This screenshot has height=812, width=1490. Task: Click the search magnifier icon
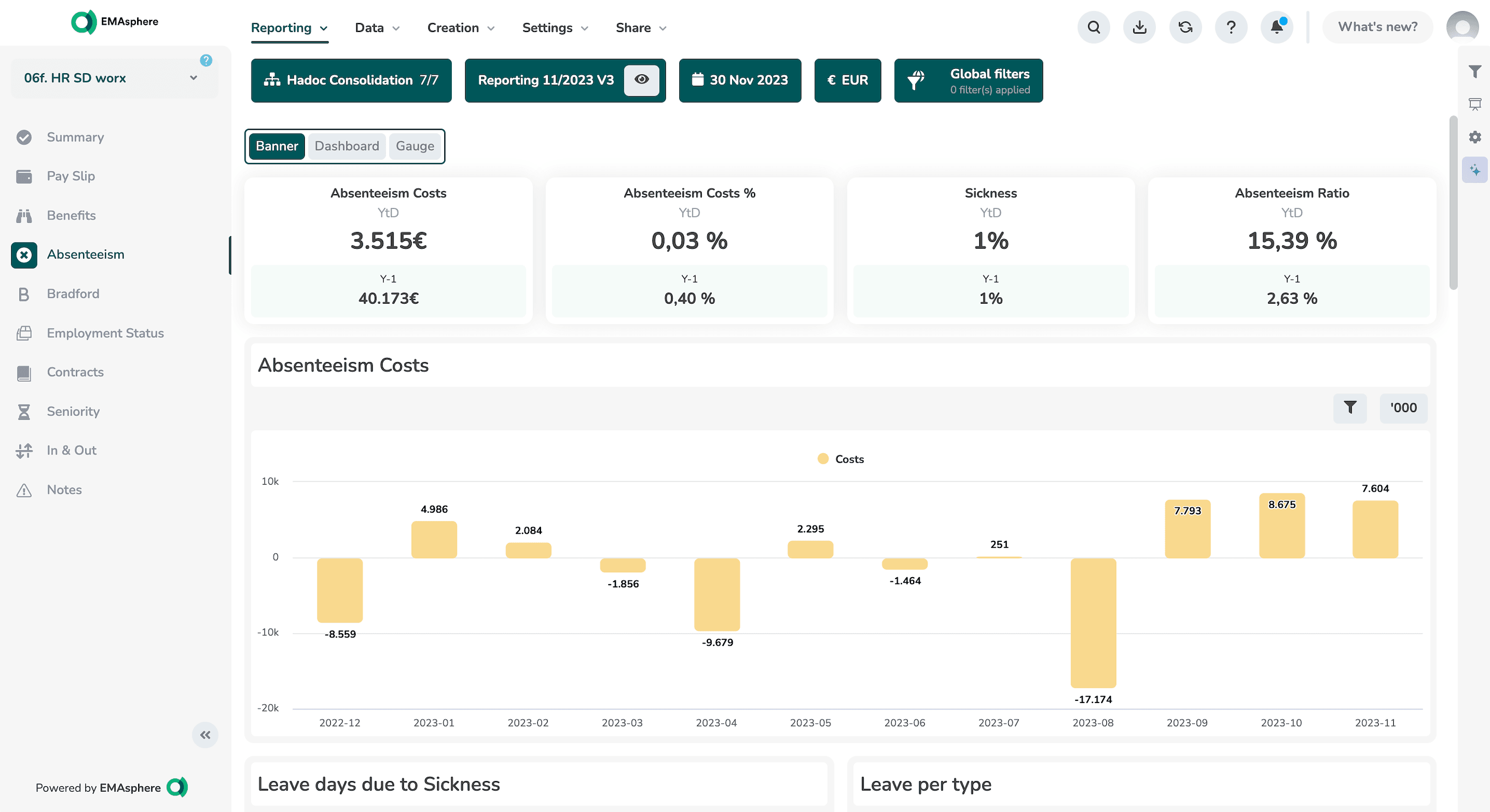tap(1093, 27)
